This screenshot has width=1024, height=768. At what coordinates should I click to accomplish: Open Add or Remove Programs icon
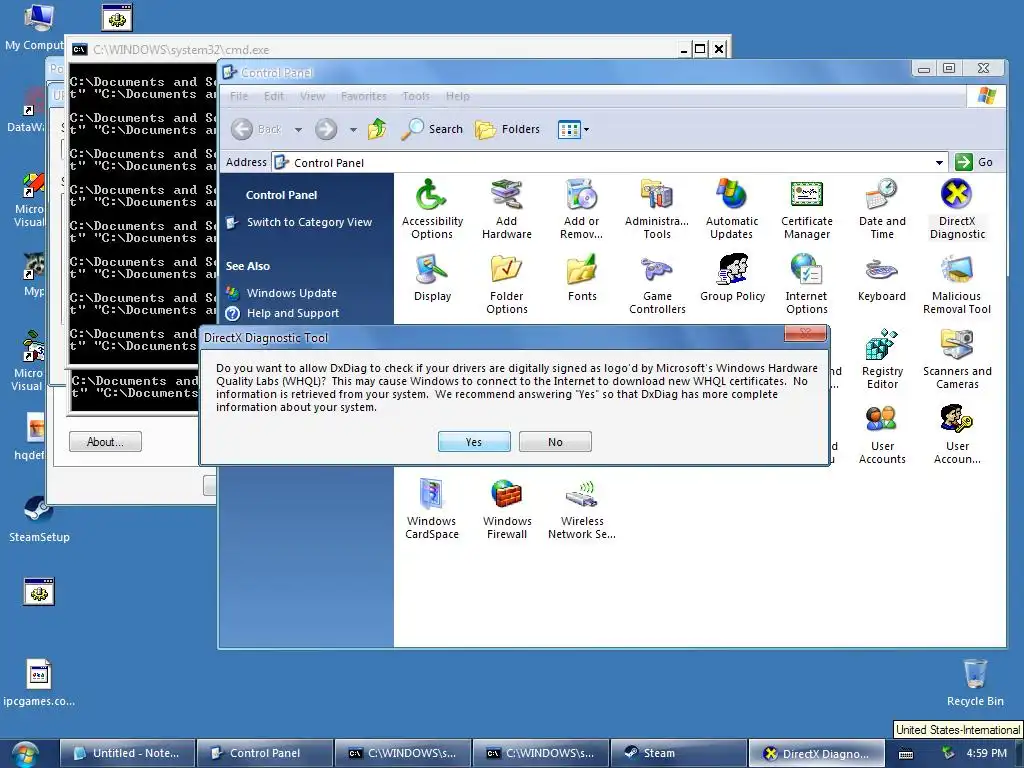coord(581,209)
